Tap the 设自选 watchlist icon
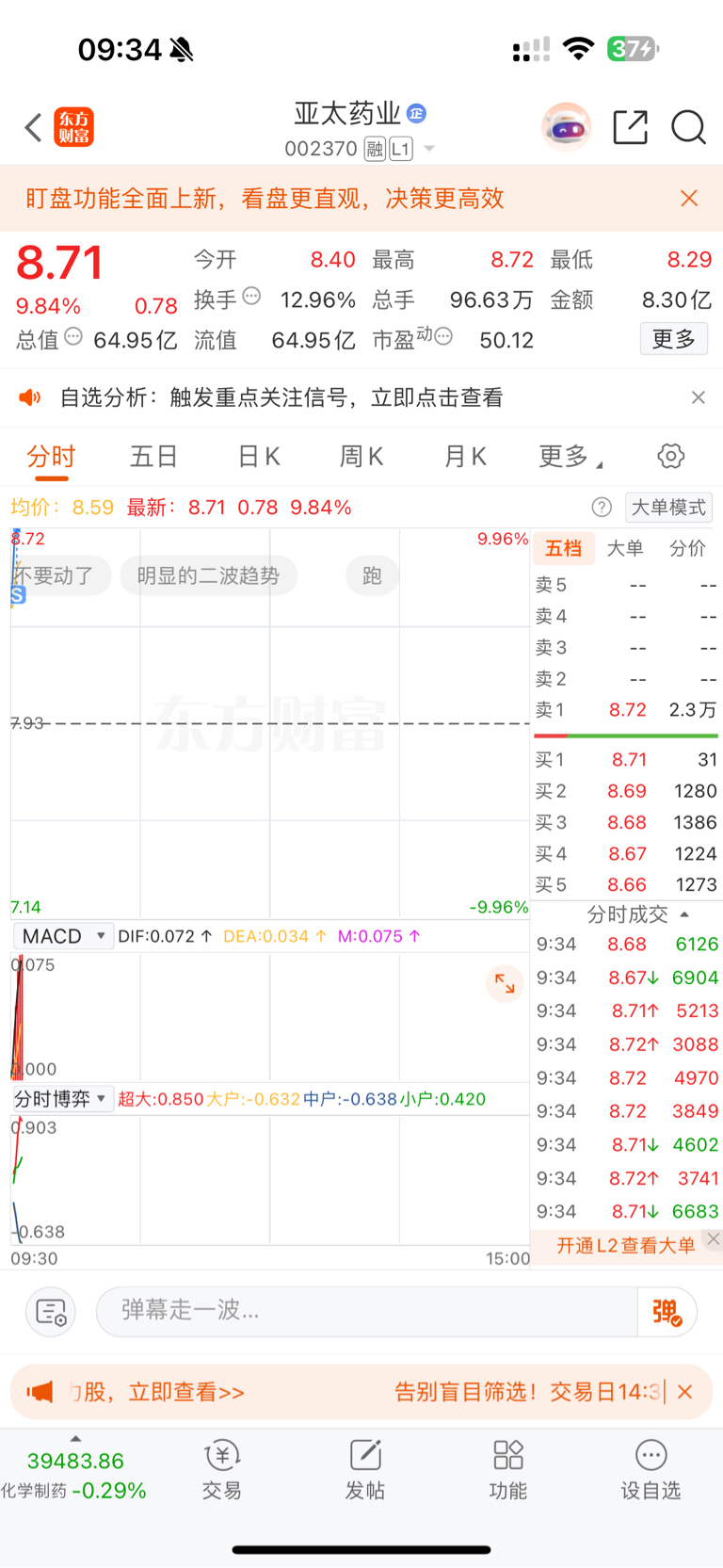 coord(651,1470)
